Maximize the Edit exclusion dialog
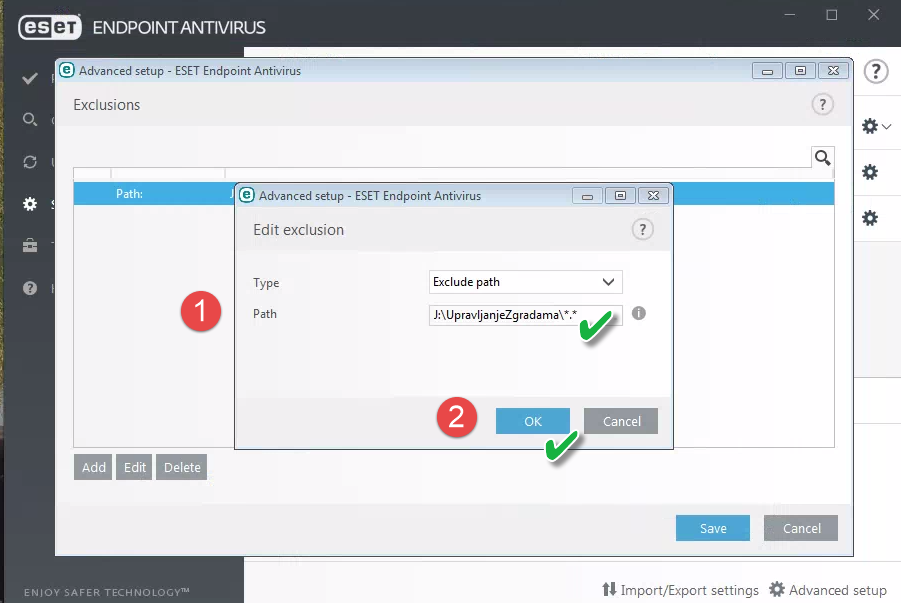This screenshot has width=901, height=603. tap(620, 196)
